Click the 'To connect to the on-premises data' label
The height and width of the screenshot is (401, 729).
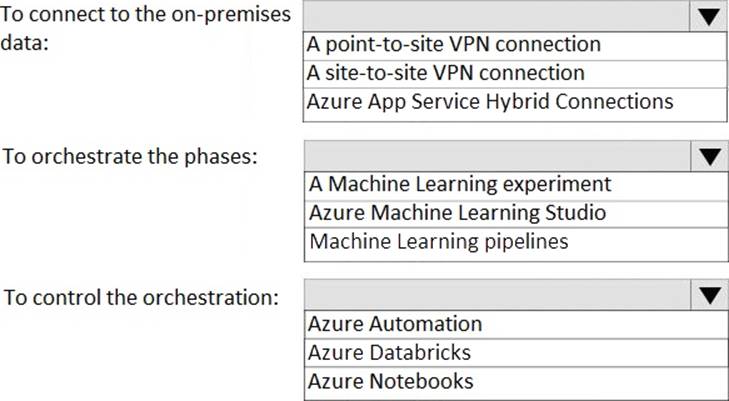click(x=146, y=28)
